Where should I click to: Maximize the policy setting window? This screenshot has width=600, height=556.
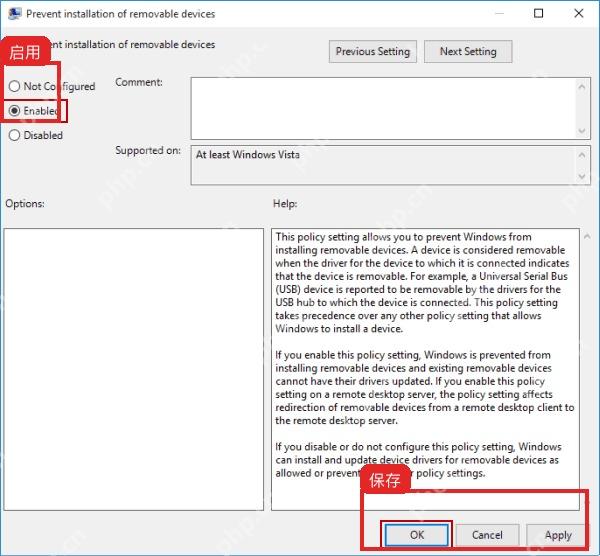click(x=538, y=13)
